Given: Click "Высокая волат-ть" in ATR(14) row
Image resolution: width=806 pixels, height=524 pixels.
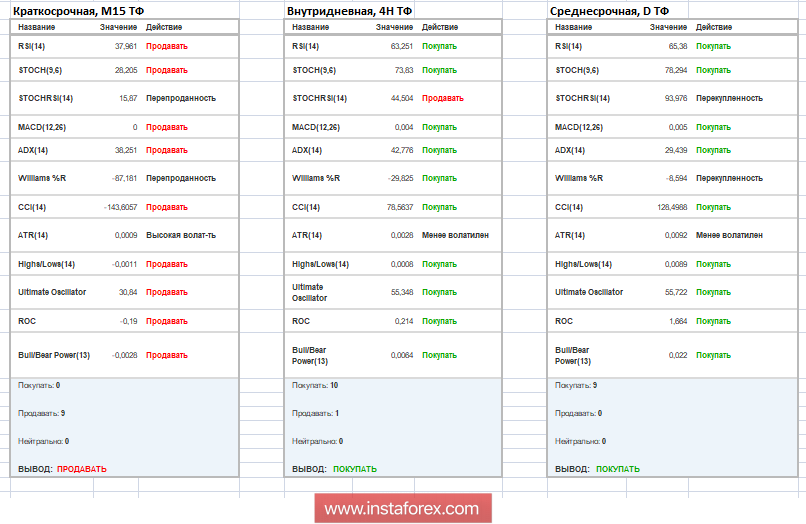Looking at the screenshot, I should click(181, 236).
